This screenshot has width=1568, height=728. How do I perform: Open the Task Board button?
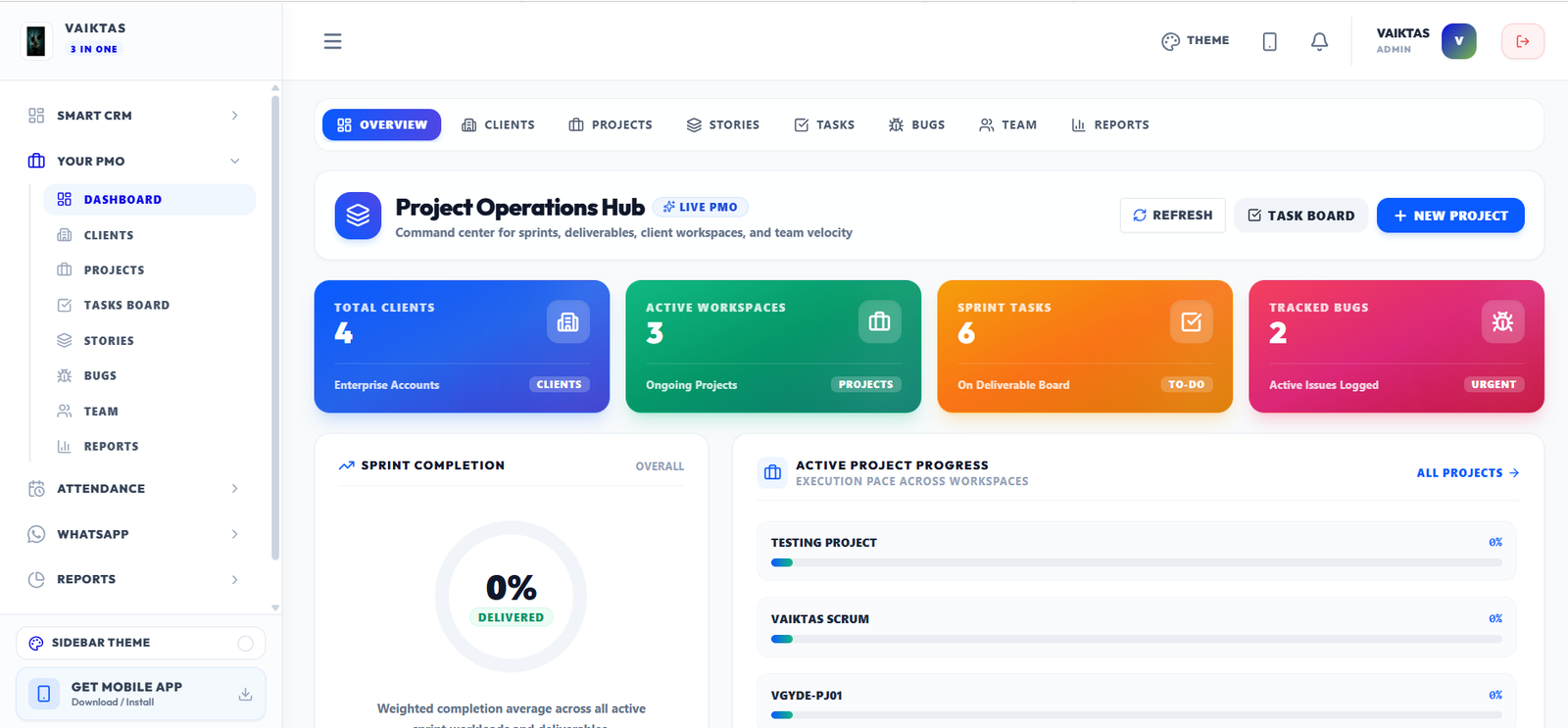click(x=1301, y=216)
